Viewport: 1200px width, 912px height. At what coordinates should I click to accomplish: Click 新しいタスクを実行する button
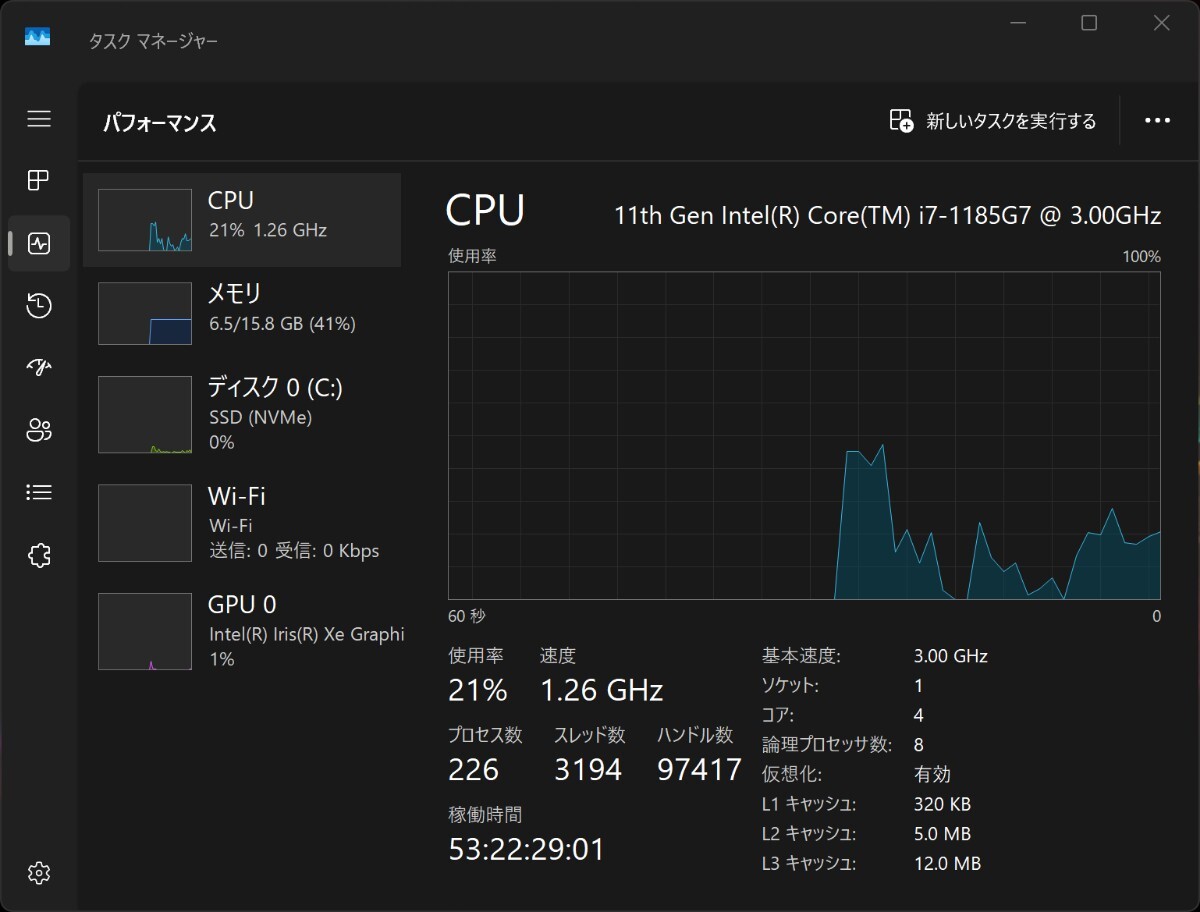pyautogui.click(x=993, y=121)
